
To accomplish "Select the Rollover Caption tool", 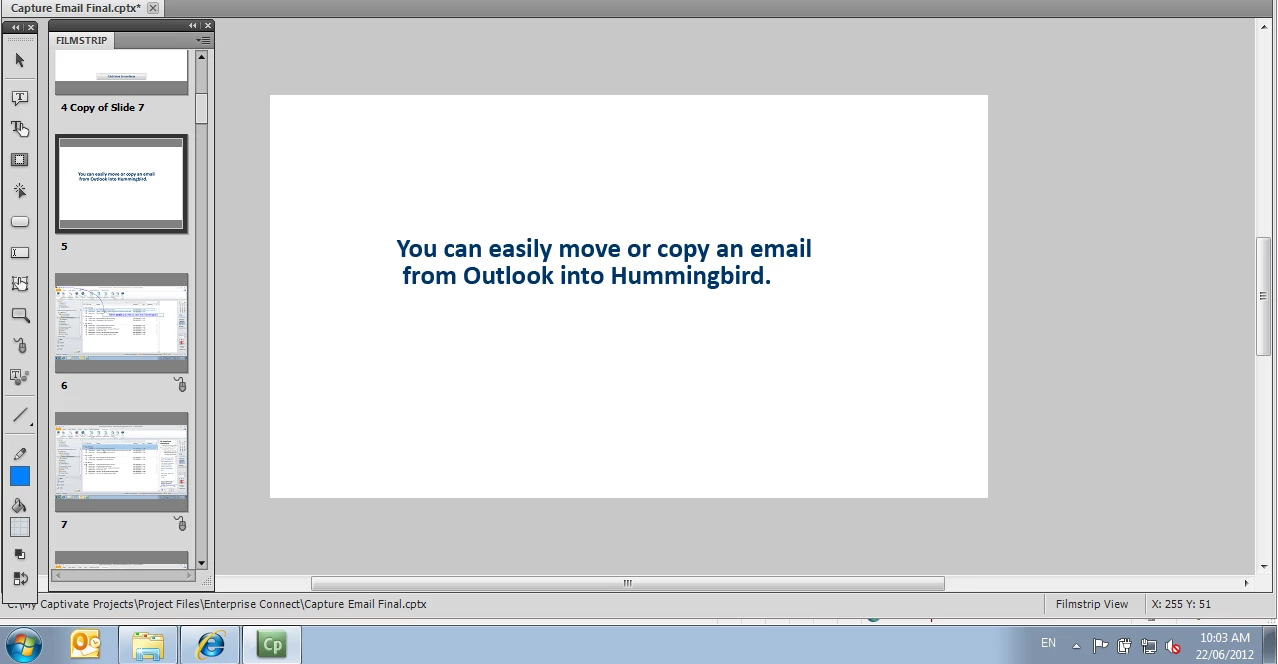I will pyautogui.click(x=19, y=129).
